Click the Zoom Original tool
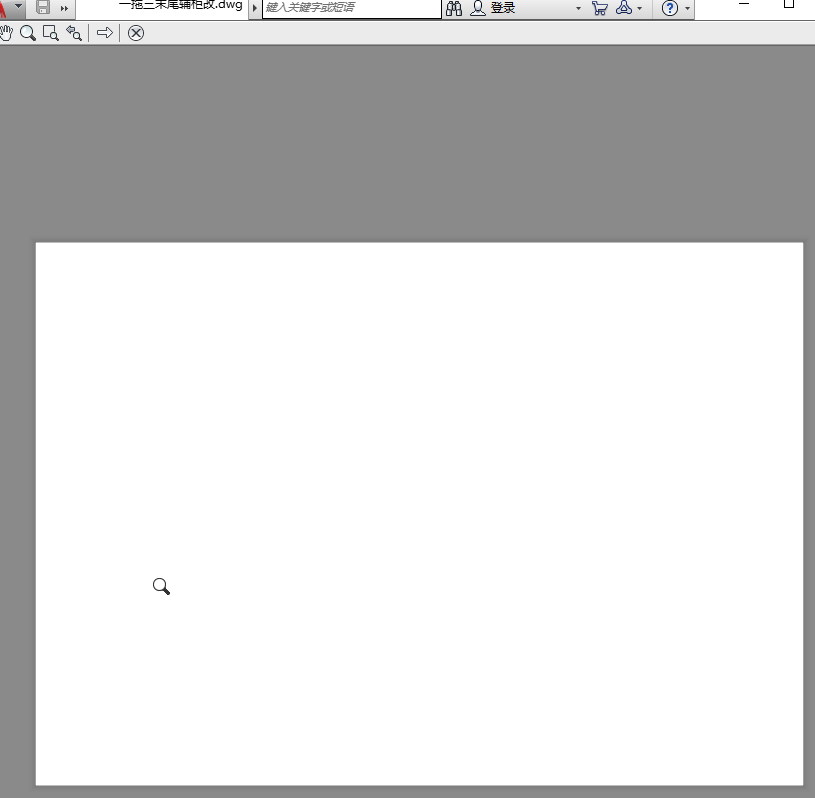The height and width of the screenshot is (798, 815). pos(74,33)
